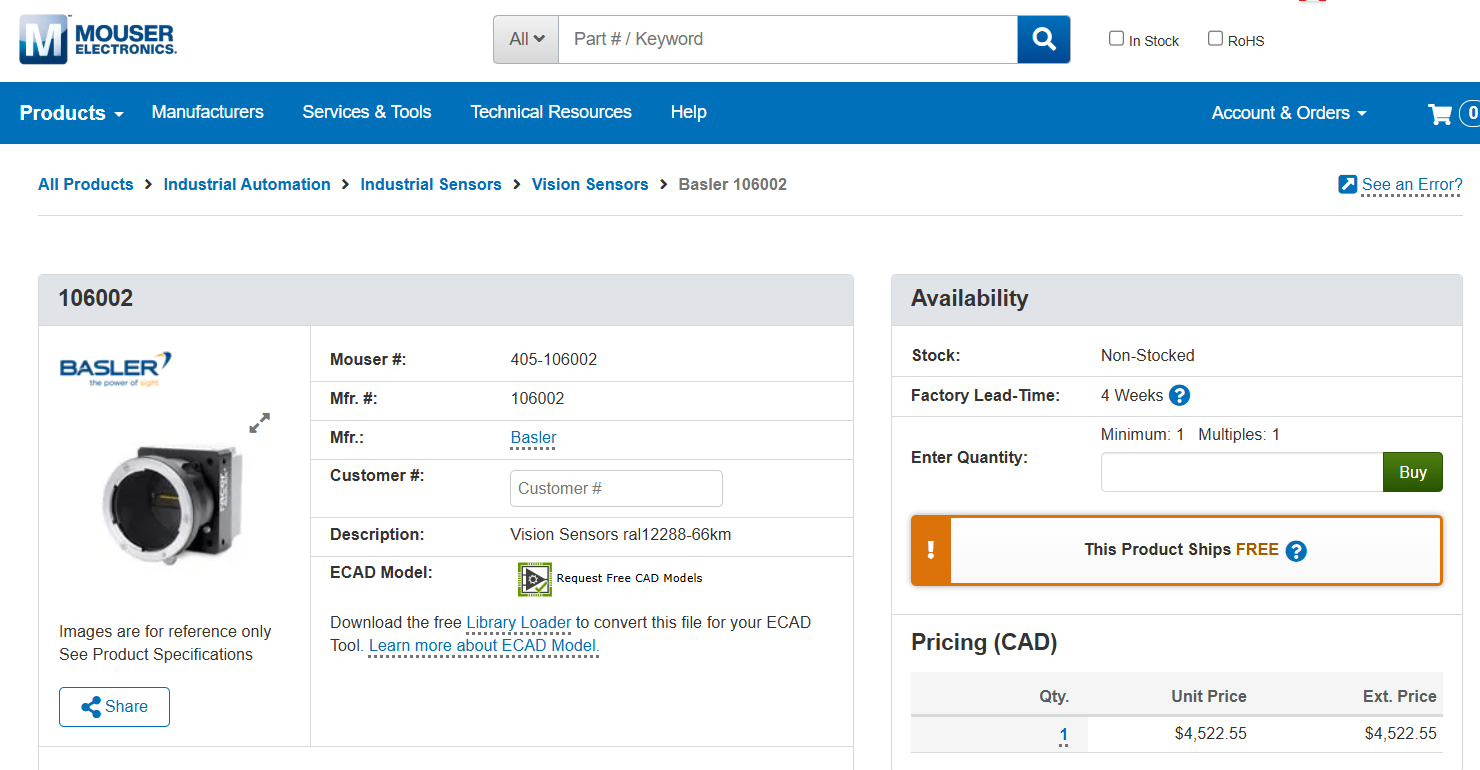
Task: Click the Share button
Action: coord(114,707)
